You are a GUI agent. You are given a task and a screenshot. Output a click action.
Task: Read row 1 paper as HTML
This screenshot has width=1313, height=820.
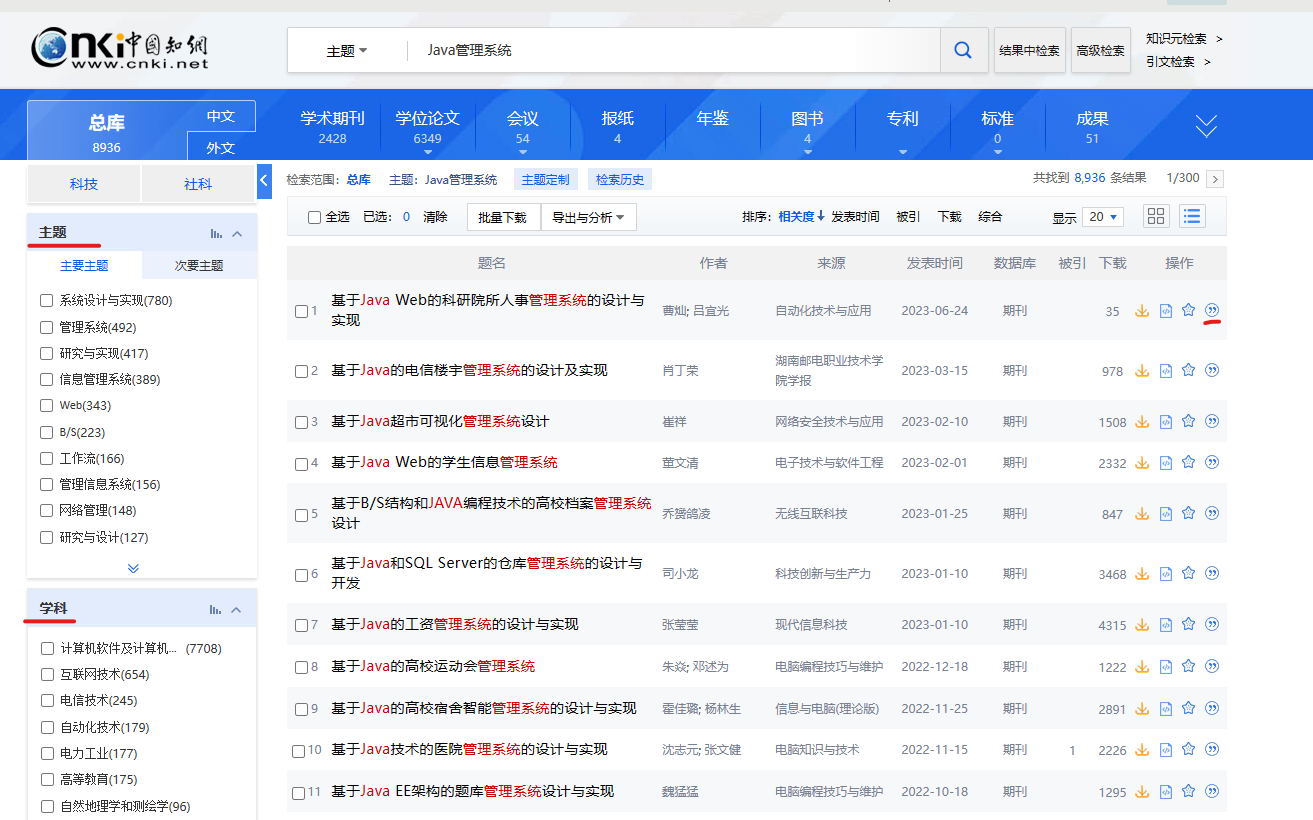point(1165,311)
